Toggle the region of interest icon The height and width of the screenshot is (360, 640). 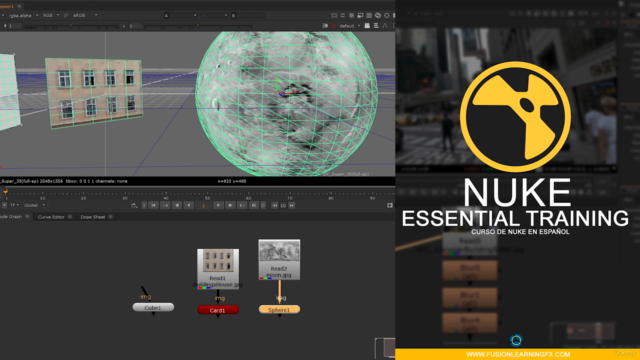point(343,16)
